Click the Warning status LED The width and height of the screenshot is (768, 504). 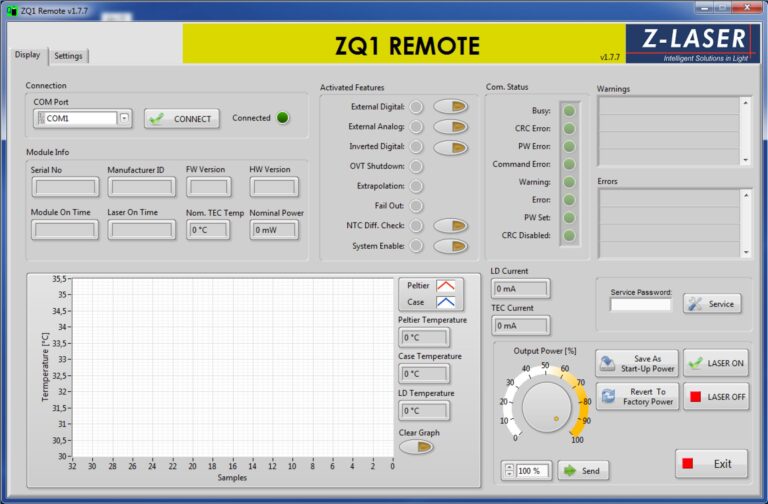(569, 182)
